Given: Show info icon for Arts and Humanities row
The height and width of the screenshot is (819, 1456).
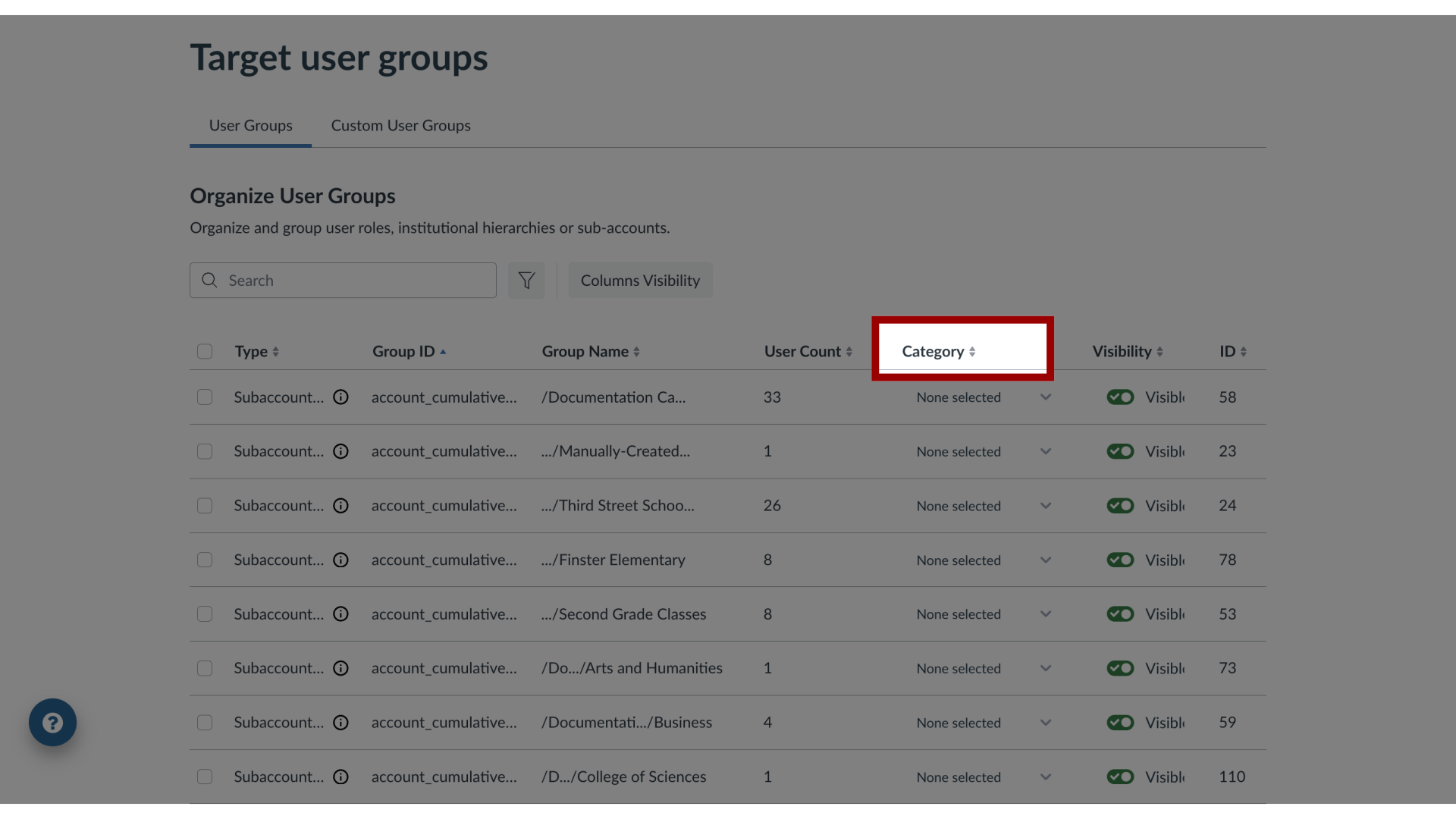Looking at the screenshot, I should click(x=341, y=668).
